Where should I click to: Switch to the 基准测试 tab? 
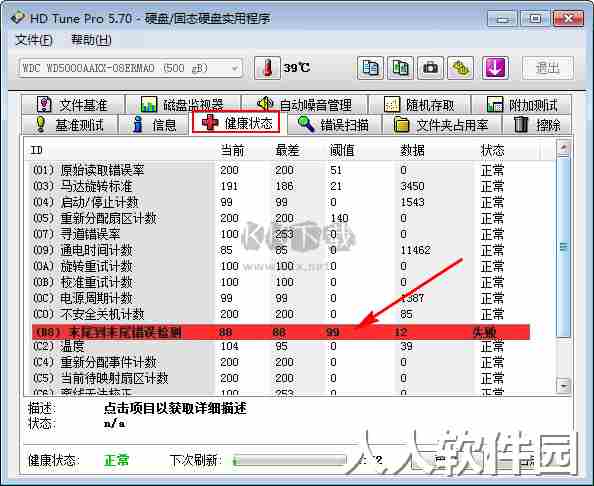70,125
